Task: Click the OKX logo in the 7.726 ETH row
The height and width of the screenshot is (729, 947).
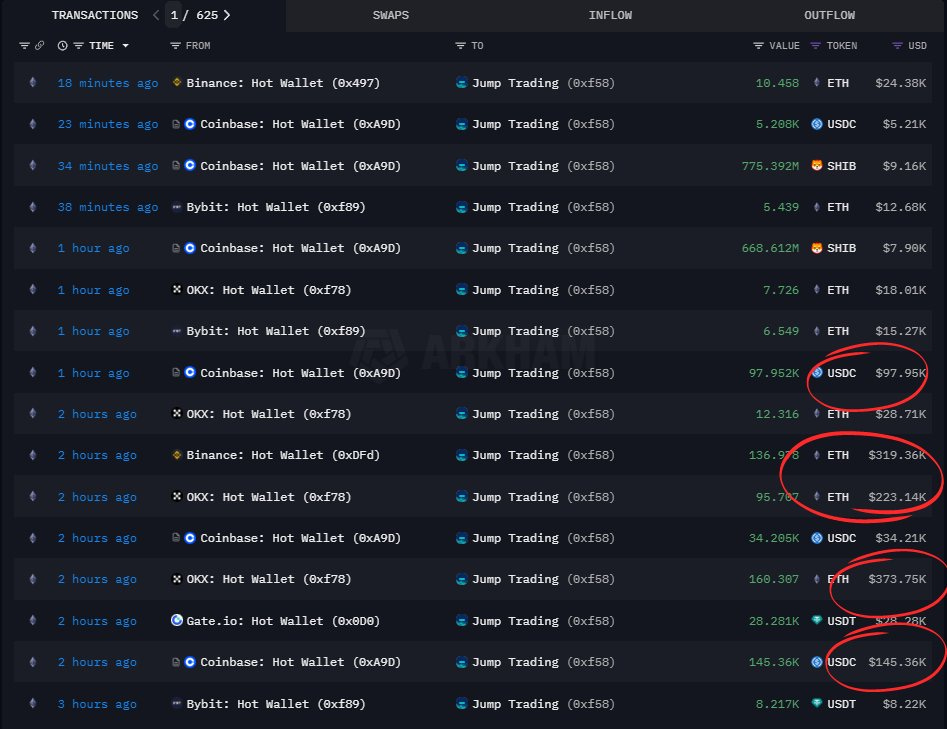Action: click(x=177, y=289)
